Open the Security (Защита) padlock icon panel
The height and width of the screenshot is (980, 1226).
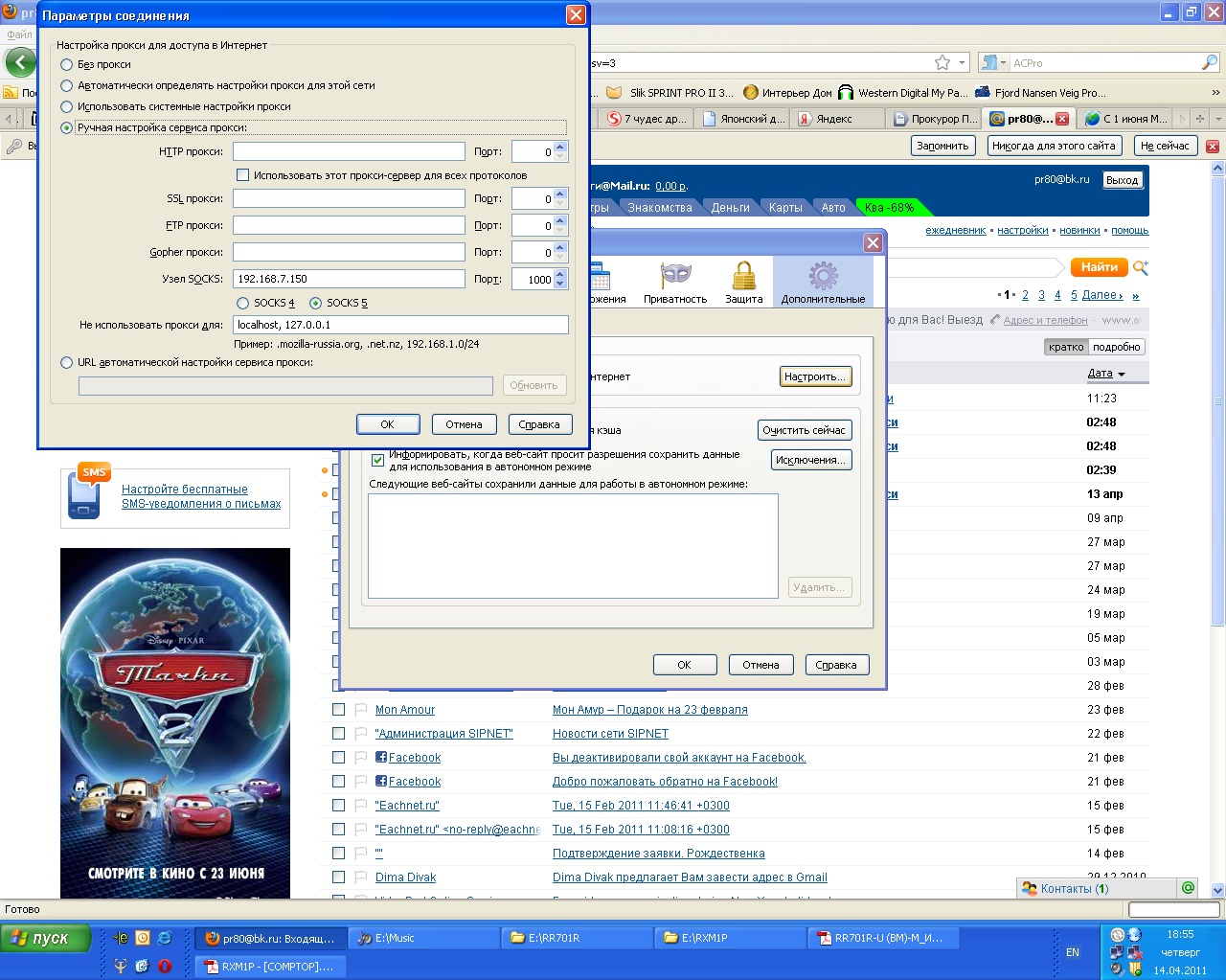pos(743,282)
